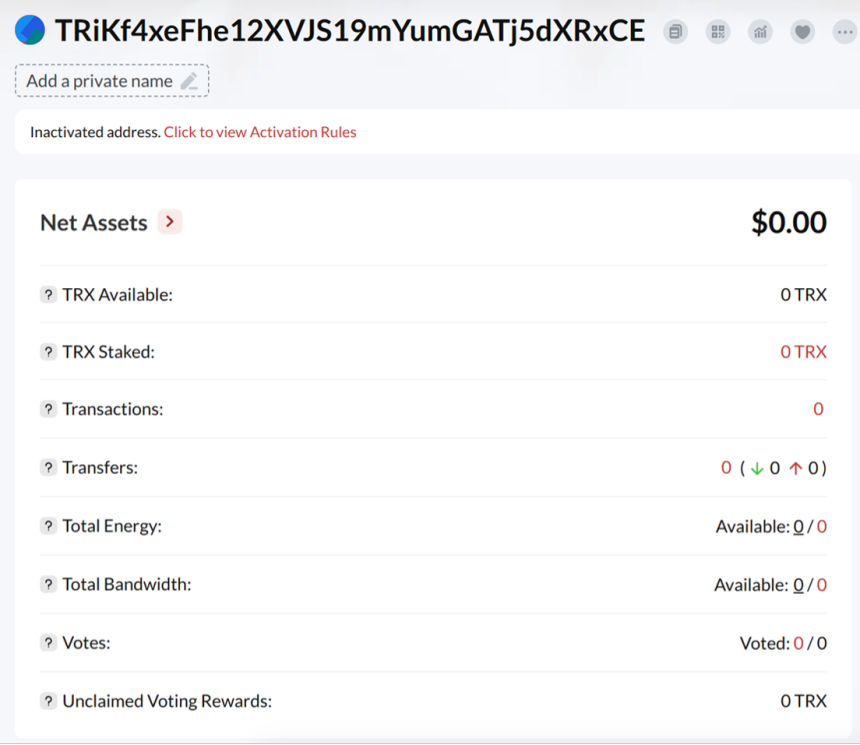Click the help icon beside Total Energy
Image resolution: width=860 pixels, height=745 pixels.
48,526
